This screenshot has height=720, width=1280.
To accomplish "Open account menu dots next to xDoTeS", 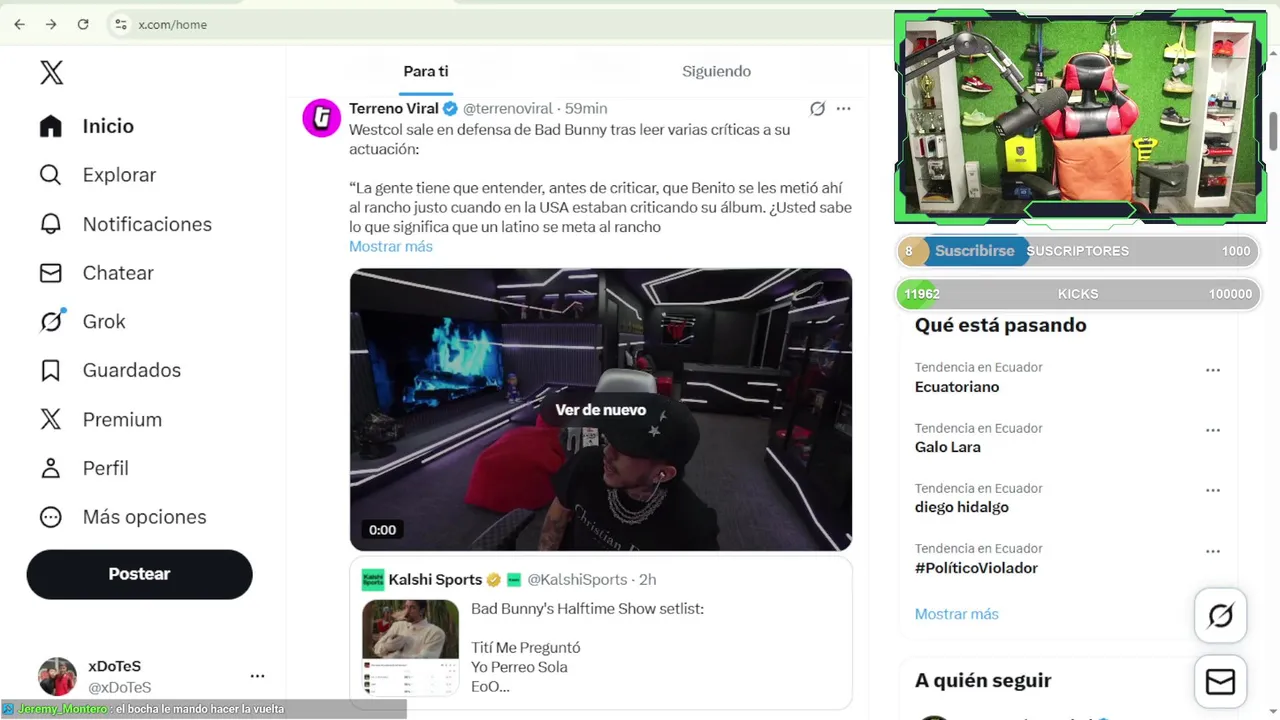I will pos(257,676).
